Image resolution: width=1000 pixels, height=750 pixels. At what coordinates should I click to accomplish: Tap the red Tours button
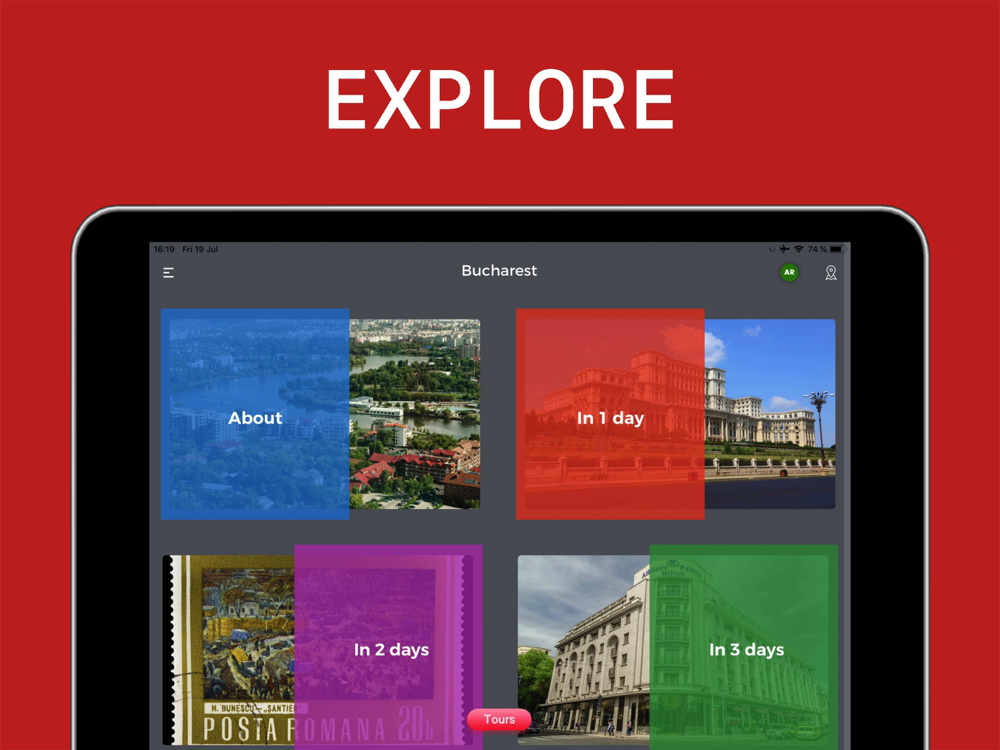[499, 719]
